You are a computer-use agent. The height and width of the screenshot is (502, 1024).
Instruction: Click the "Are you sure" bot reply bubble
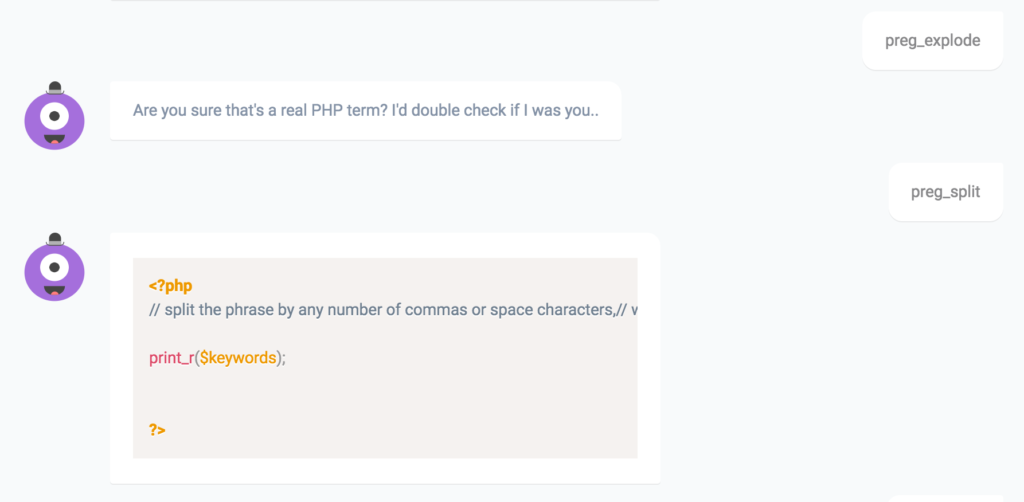(x=365, y=110)
